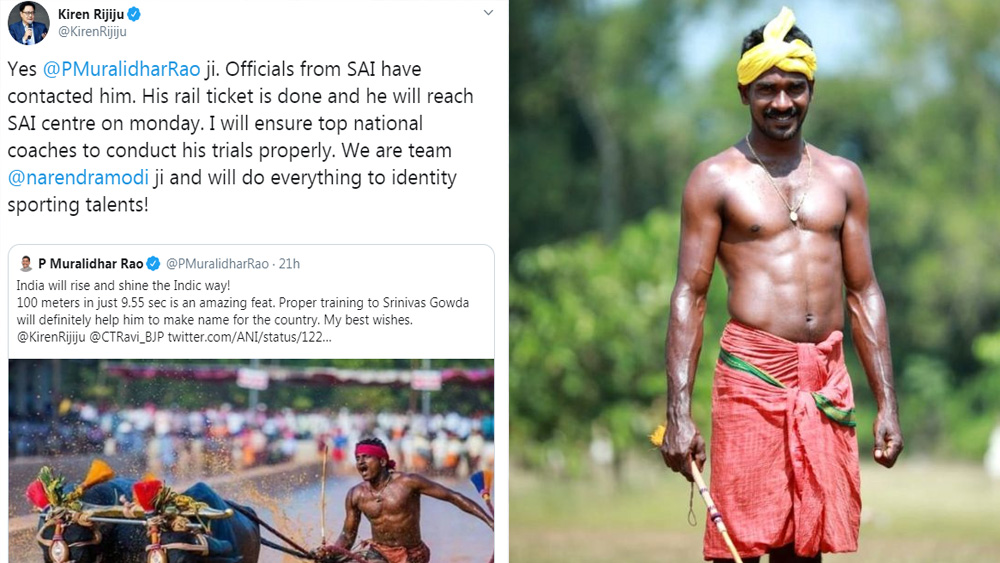Open the quoted tweet text body
1000x563 pixels.
point(242,311)
